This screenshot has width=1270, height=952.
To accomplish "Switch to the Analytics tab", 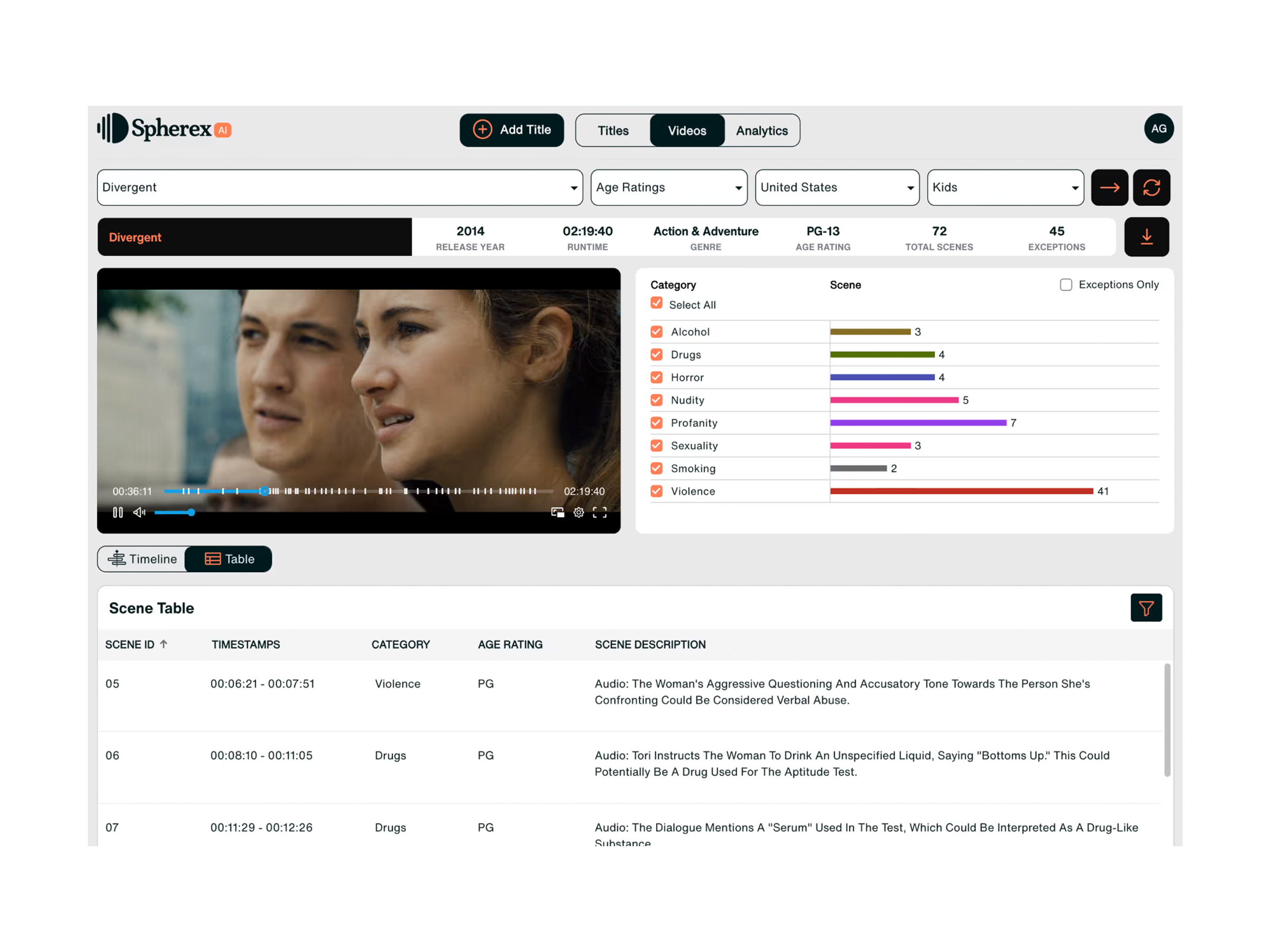I will (x=761, y=131).
